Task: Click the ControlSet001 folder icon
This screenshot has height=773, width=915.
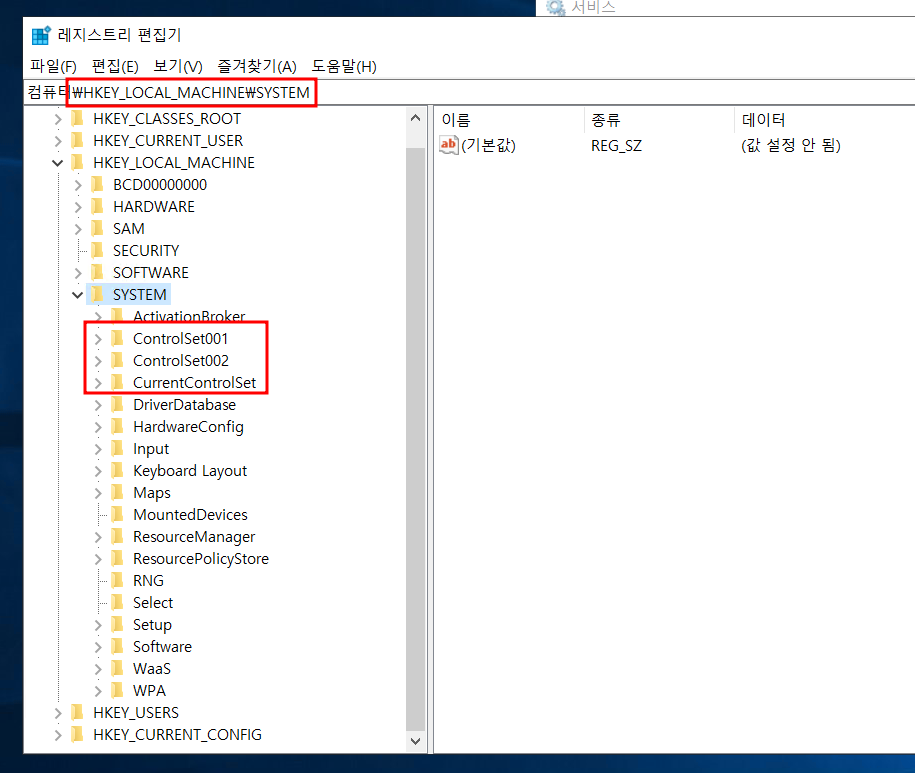Action: [x=117, y=338]
